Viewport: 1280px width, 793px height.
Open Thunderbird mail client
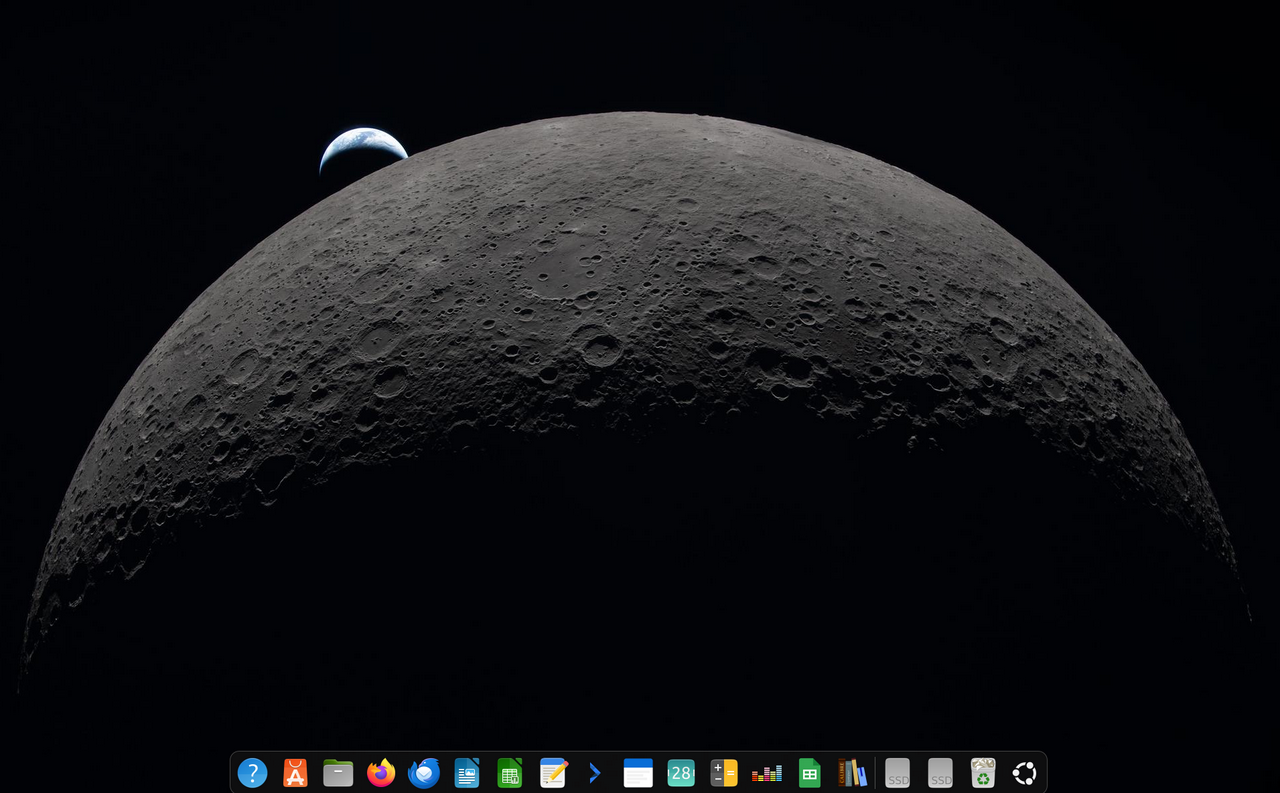(424, 773)
